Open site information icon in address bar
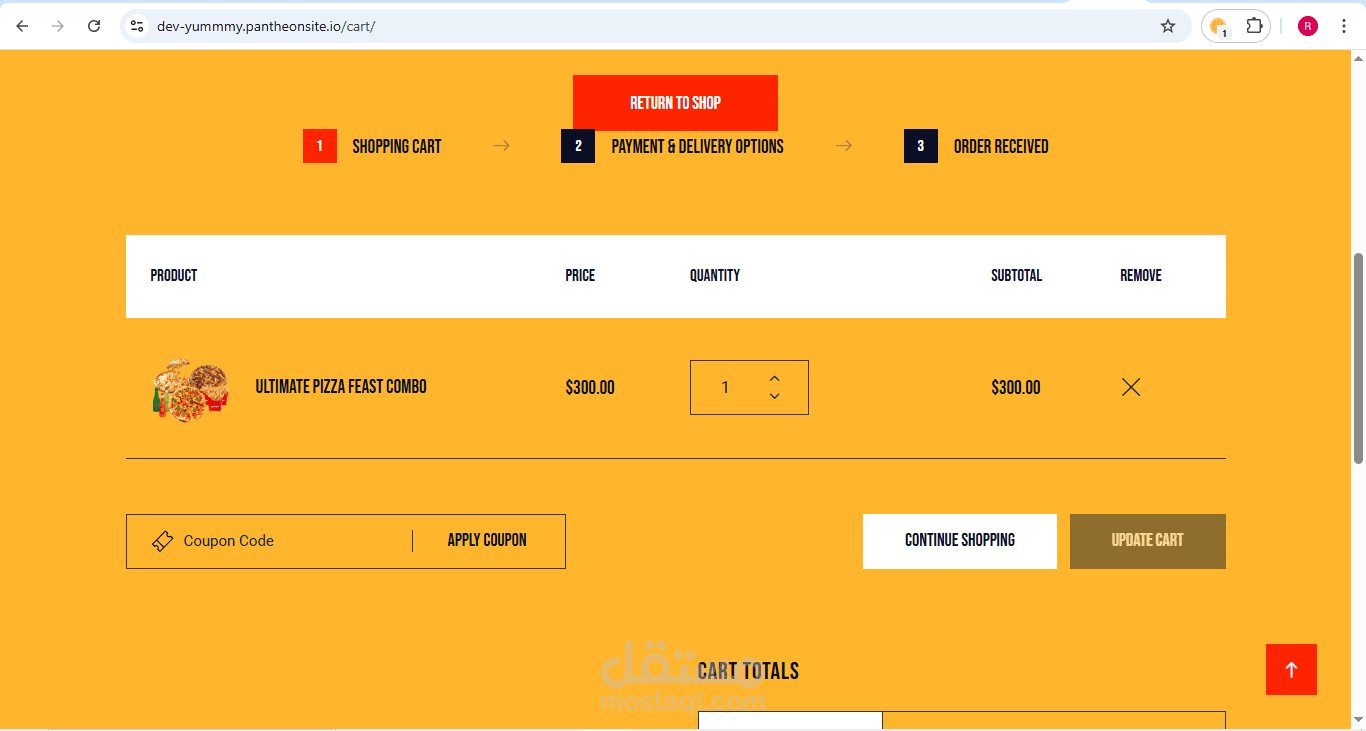Image resolution: width=1366 pixels, height=731 pixels. 138,26
